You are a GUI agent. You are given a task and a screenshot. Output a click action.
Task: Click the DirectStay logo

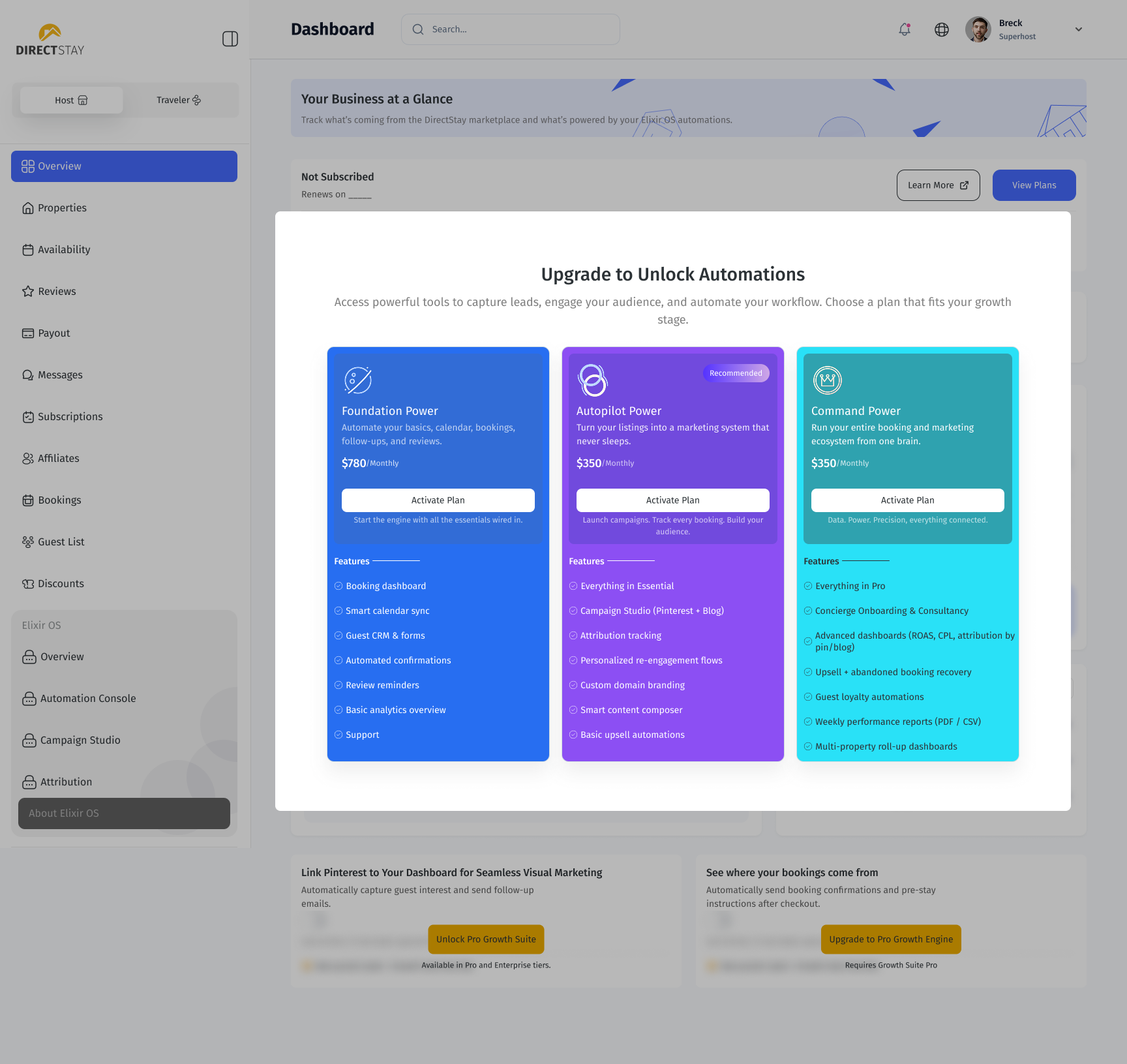pos(50,40)
